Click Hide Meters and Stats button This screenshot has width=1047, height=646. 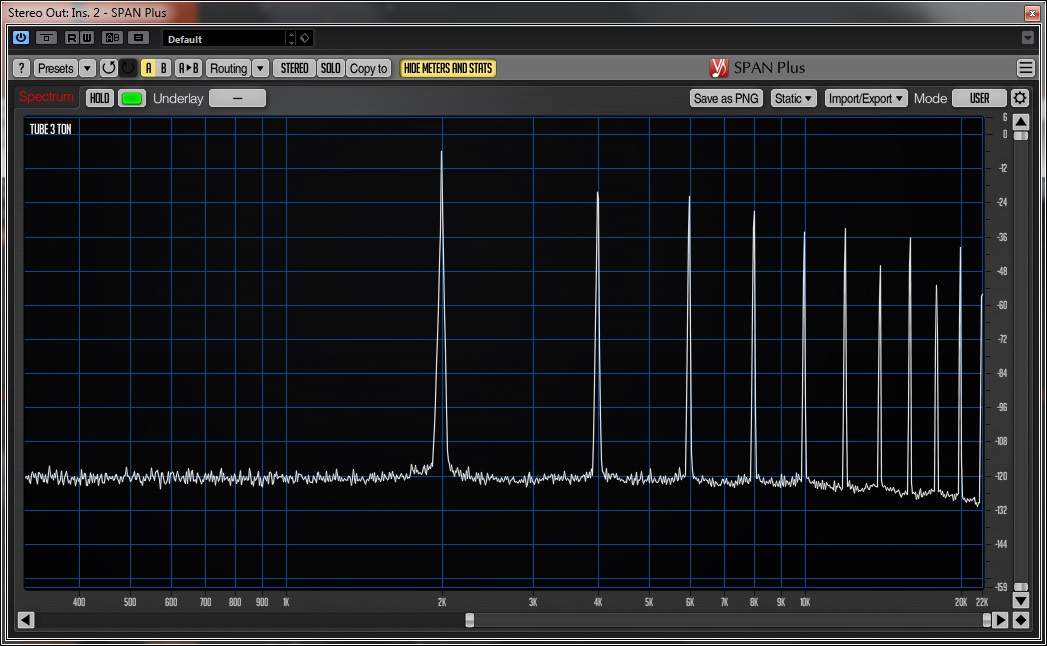coord(448,68)
